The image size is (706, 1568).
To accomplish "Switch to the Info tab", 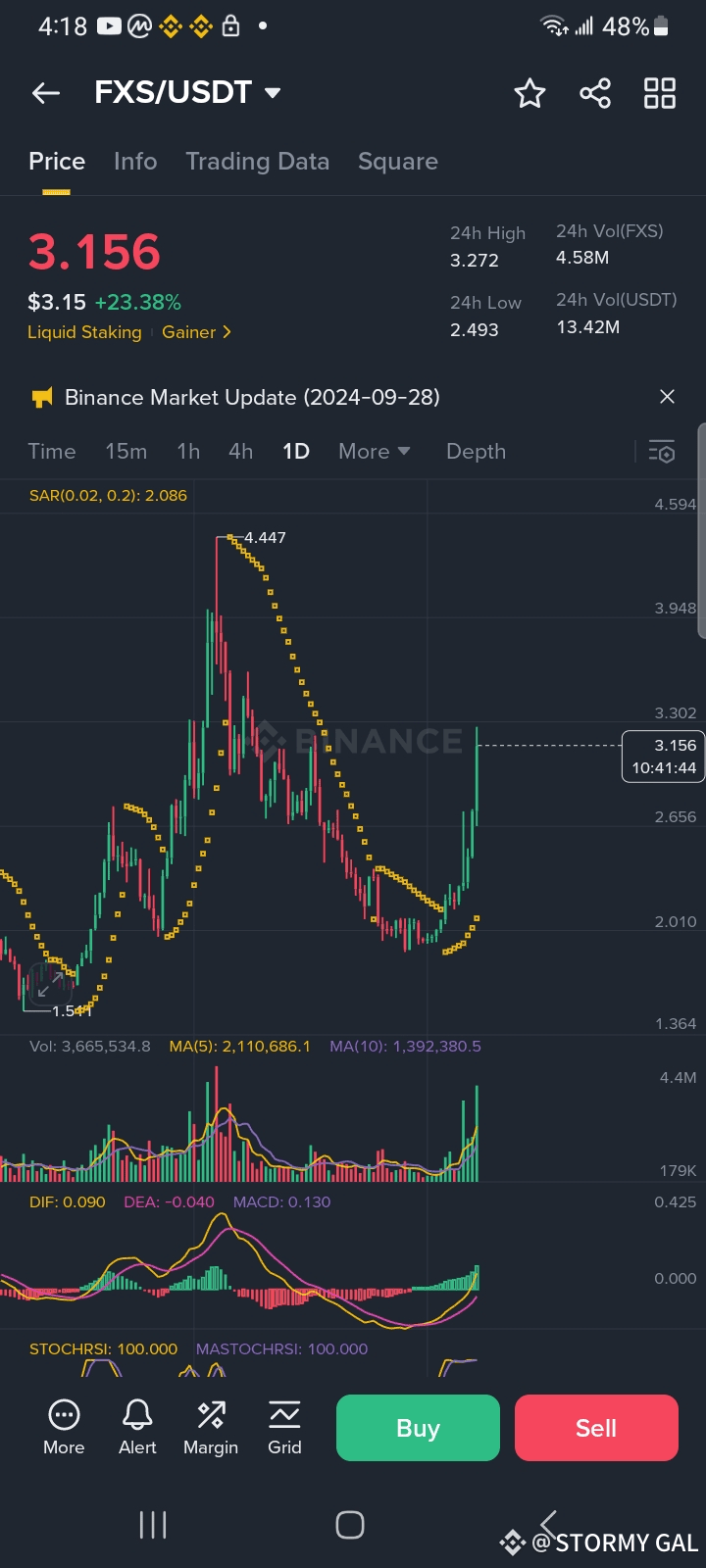I will (x=135, y=162).
